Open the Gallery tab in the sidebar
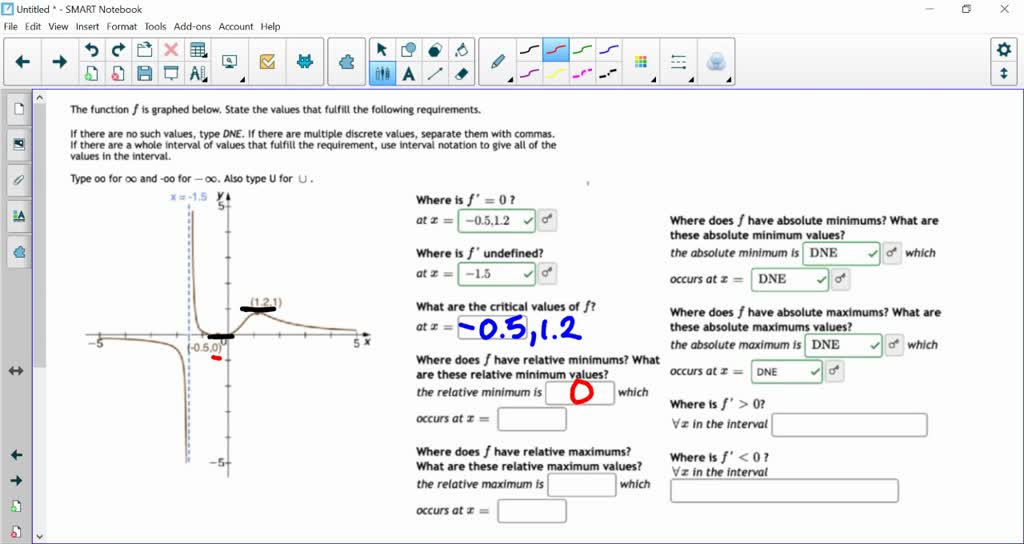Screen dimensions: 1024x544 click(19, 144)
